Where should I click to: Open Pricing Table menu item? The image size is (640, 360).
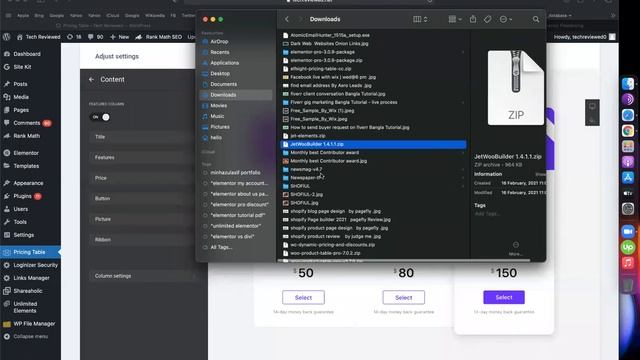click(x=30, y=252)
